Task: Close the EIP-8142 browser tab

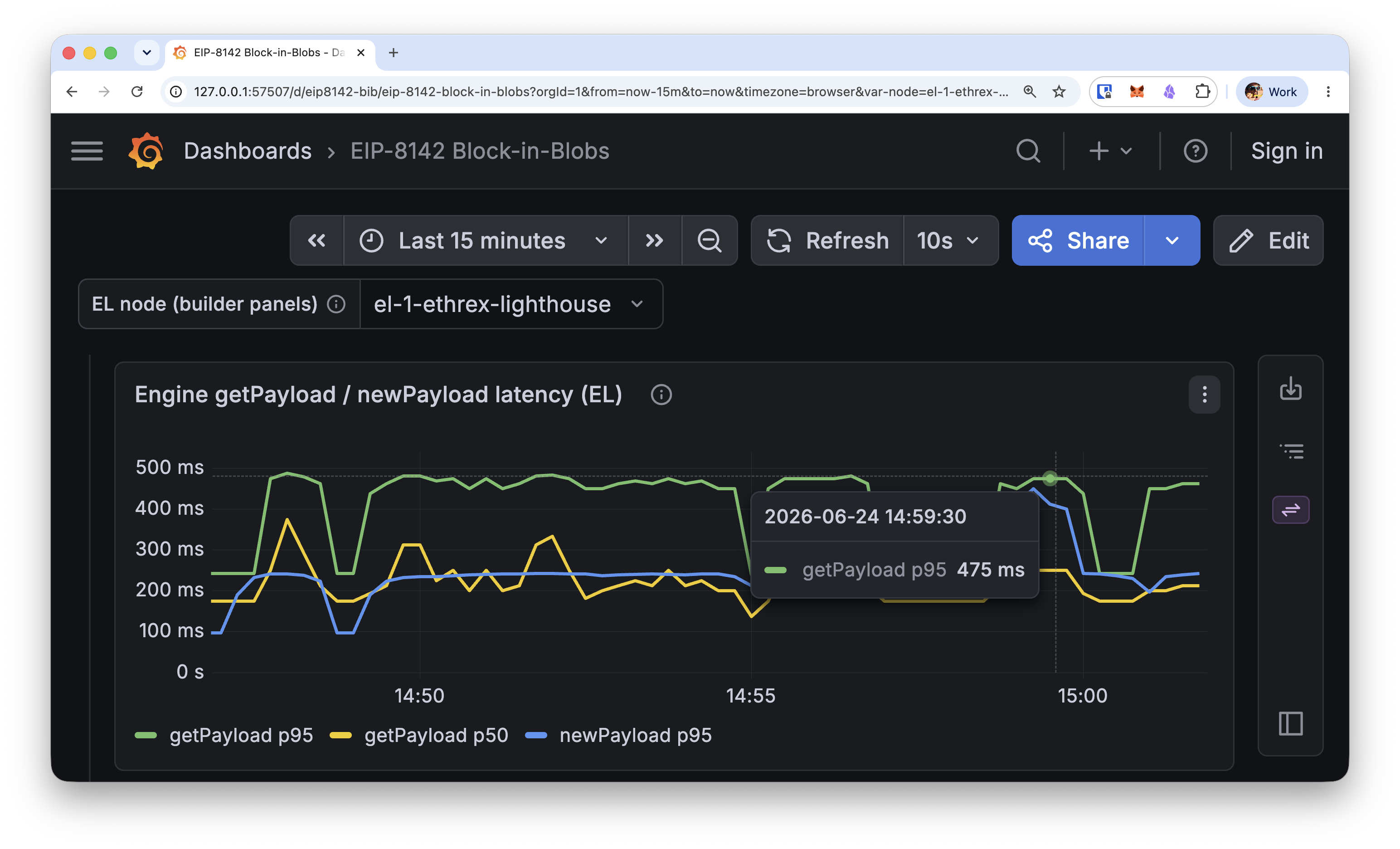Action: tap(360, 53)
